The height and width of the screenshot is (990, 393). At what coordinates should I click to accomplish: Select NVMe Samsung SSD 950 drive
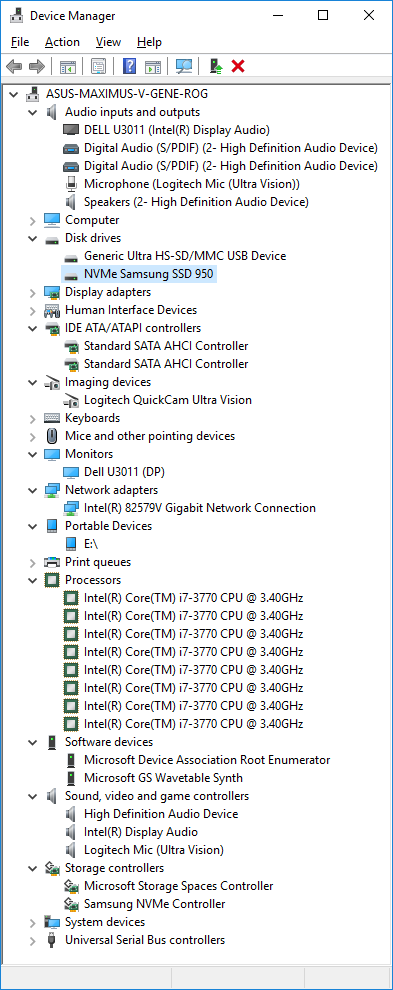pos(149,274)
